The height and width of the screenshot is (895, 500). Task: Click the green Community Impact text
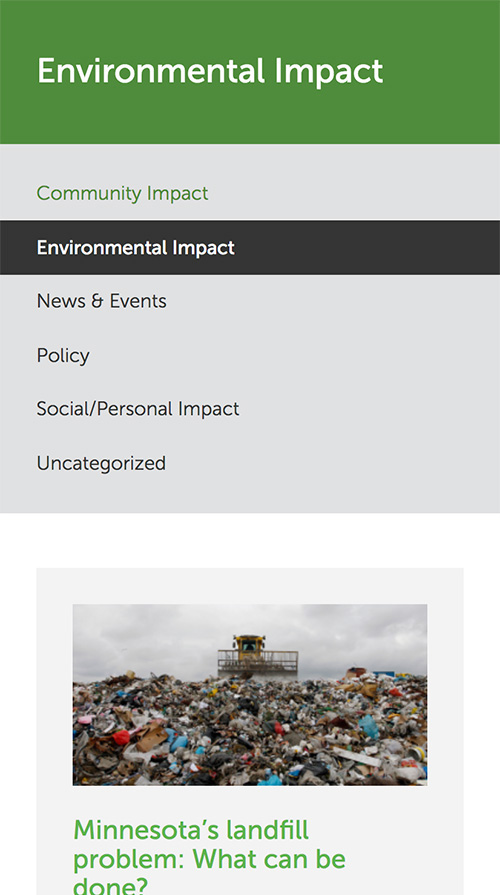point(122,193)
